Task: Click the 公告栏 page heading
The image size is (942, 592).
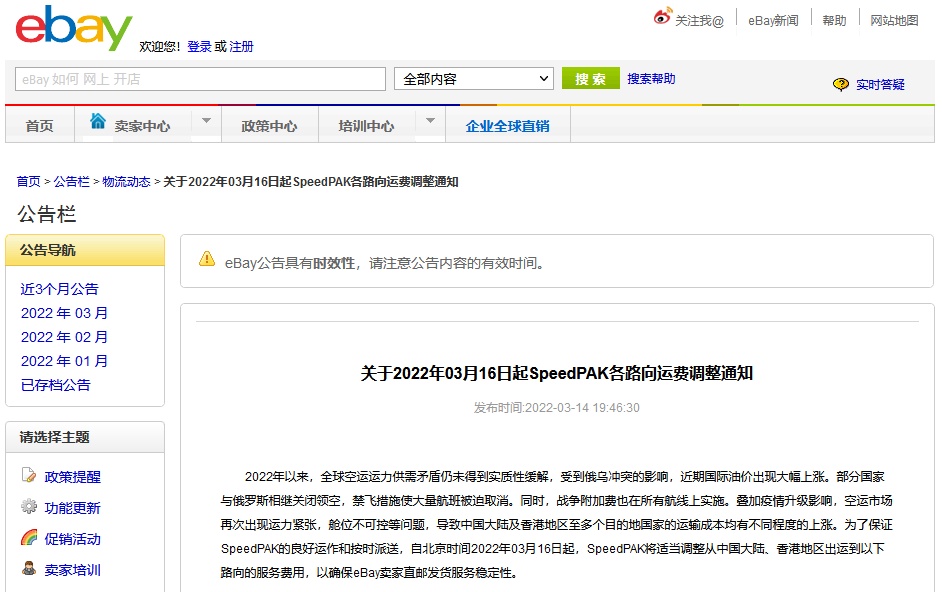Action: (x=47, y=214)
